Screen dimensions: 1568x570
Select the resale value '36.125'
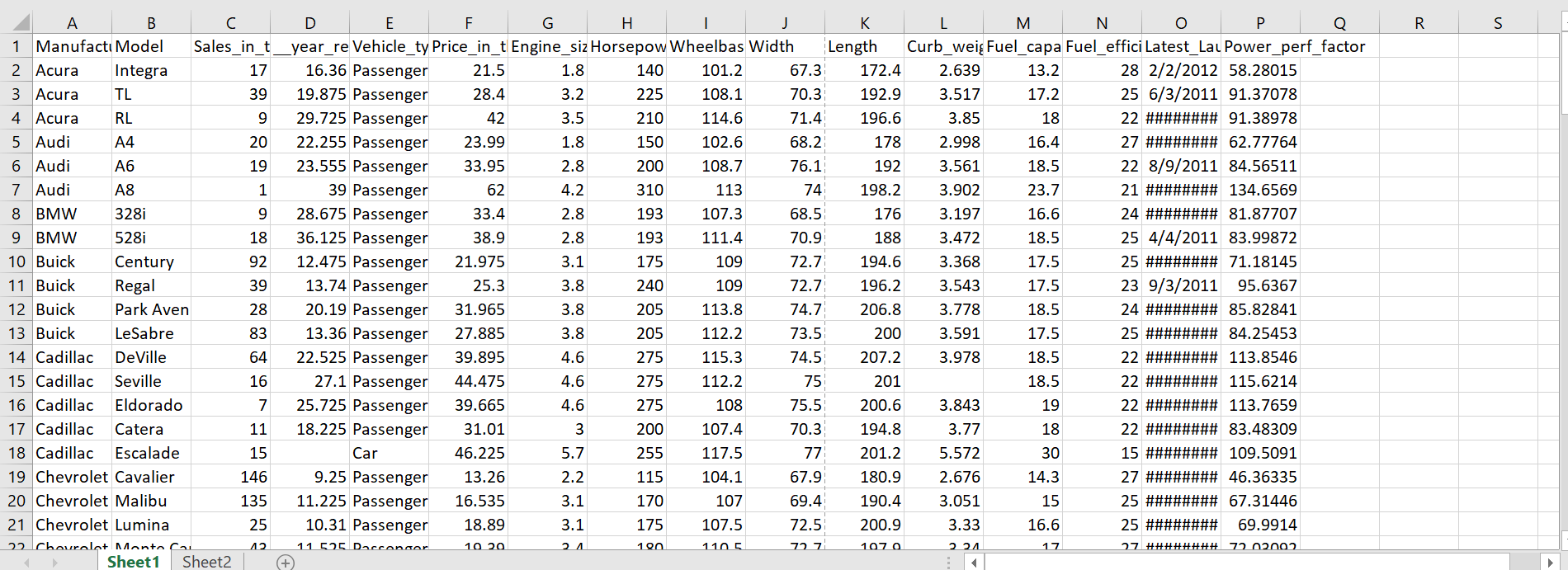[x=309, y=238]
